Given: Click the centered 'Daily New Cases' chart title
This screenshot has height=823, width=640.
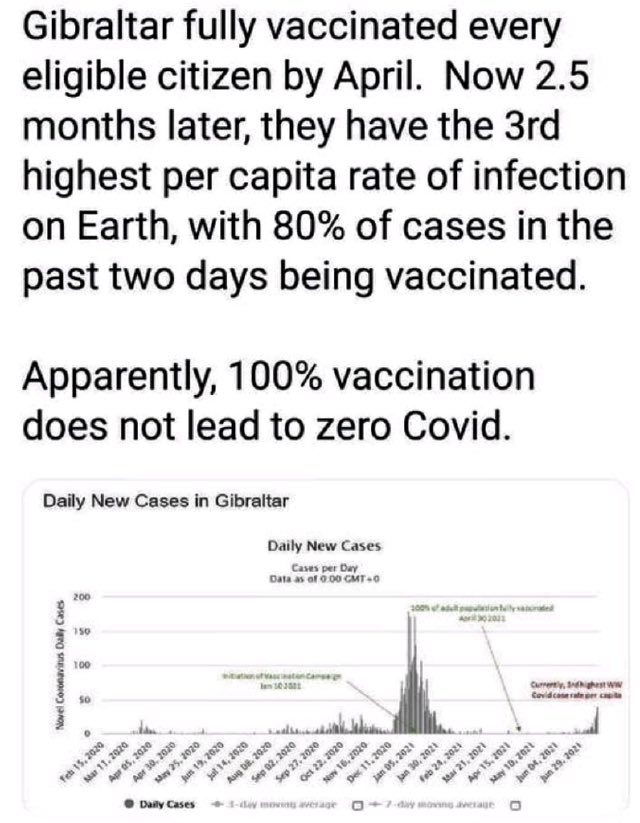Looking at the screenshot, I should [323, 547].
